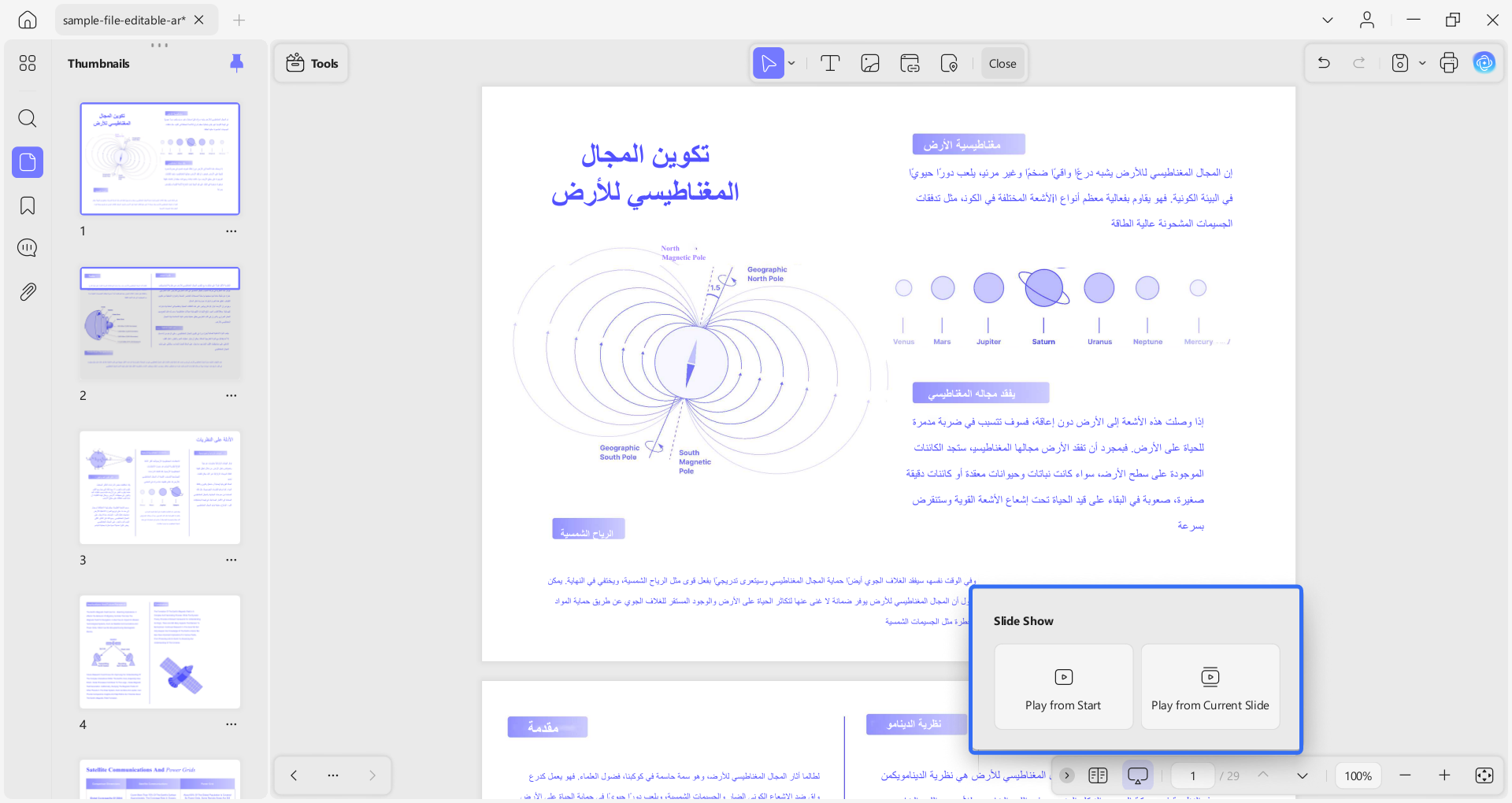Open more options for page 4
This screenshot has height=803, width=1512.
pos(232,724)
